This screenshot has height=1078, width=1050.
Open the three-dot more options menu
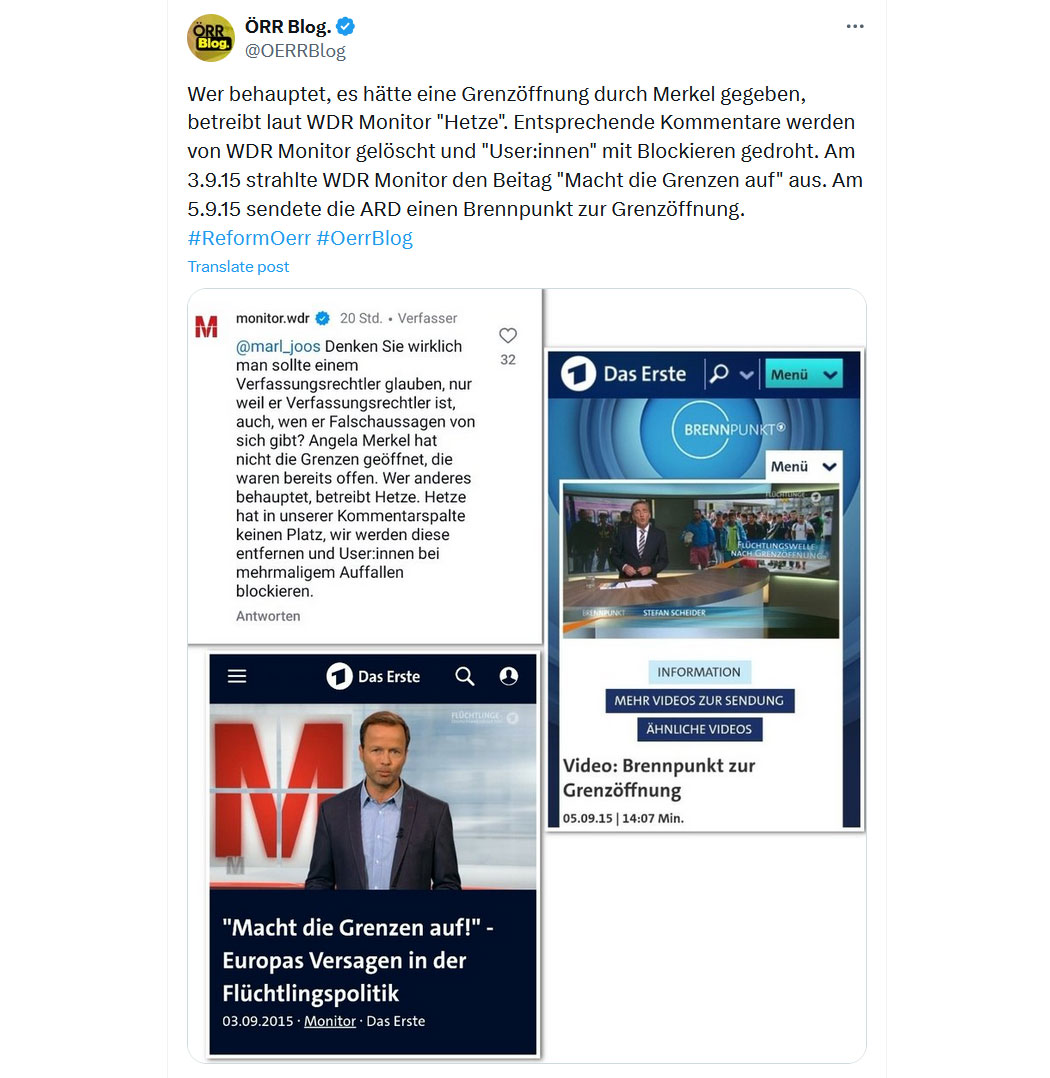point(855,26)
